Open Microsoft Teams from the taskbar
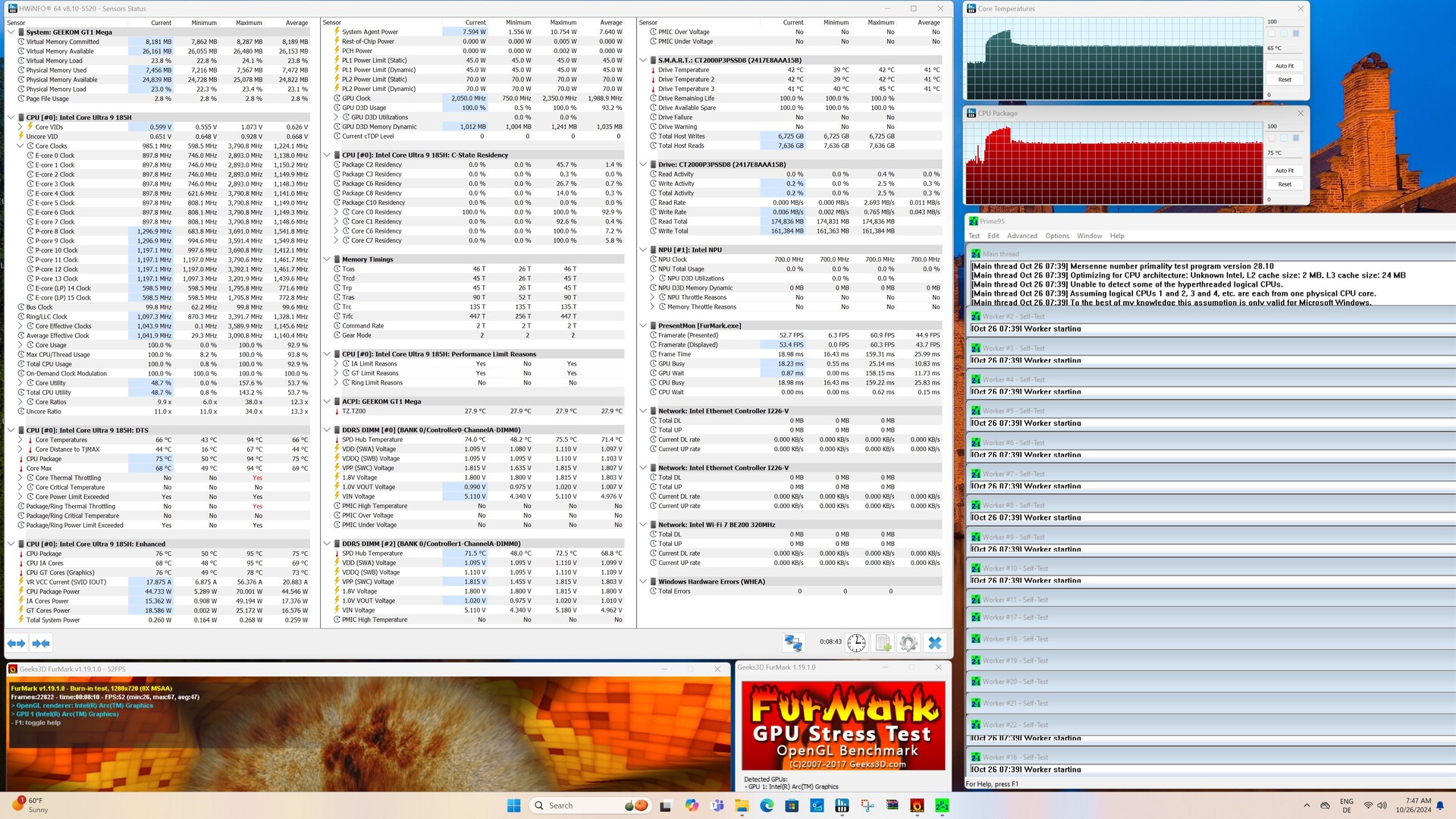1456x819 pixels. pyautogui.click(x=717, y=805)
